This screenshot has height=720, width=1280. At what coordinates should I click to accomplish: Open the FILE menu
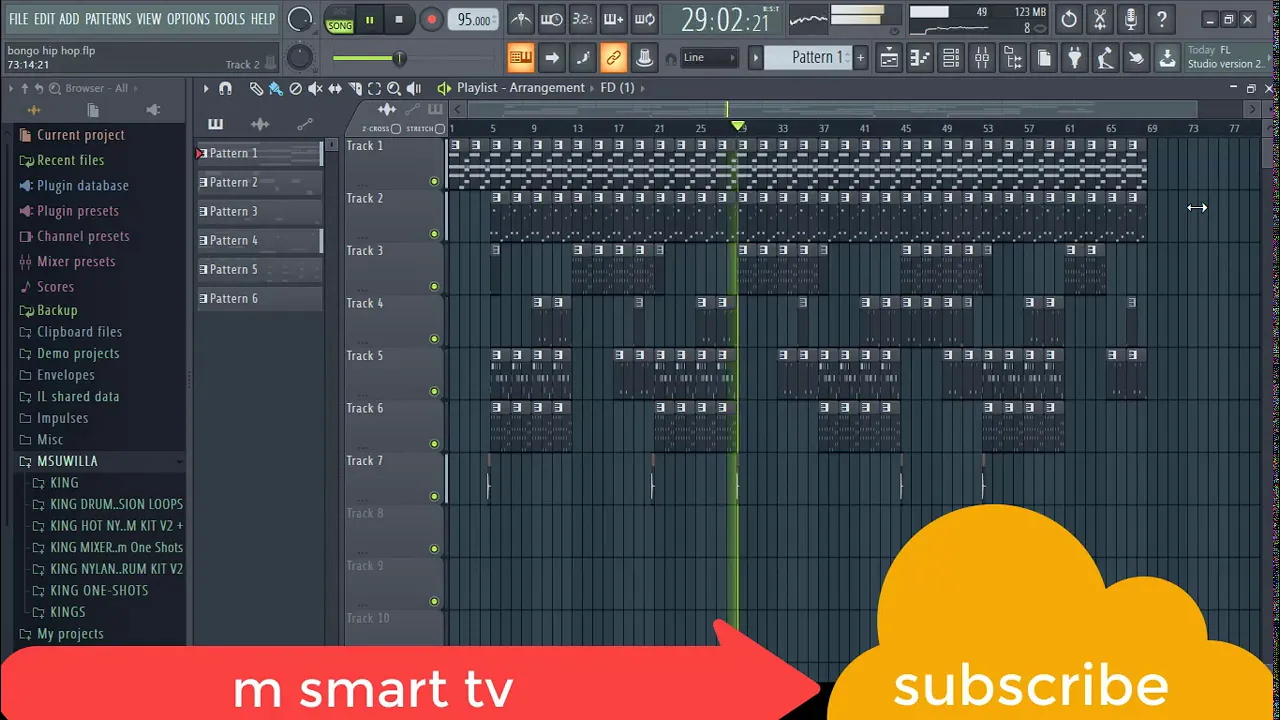click(x=18, y=19)
